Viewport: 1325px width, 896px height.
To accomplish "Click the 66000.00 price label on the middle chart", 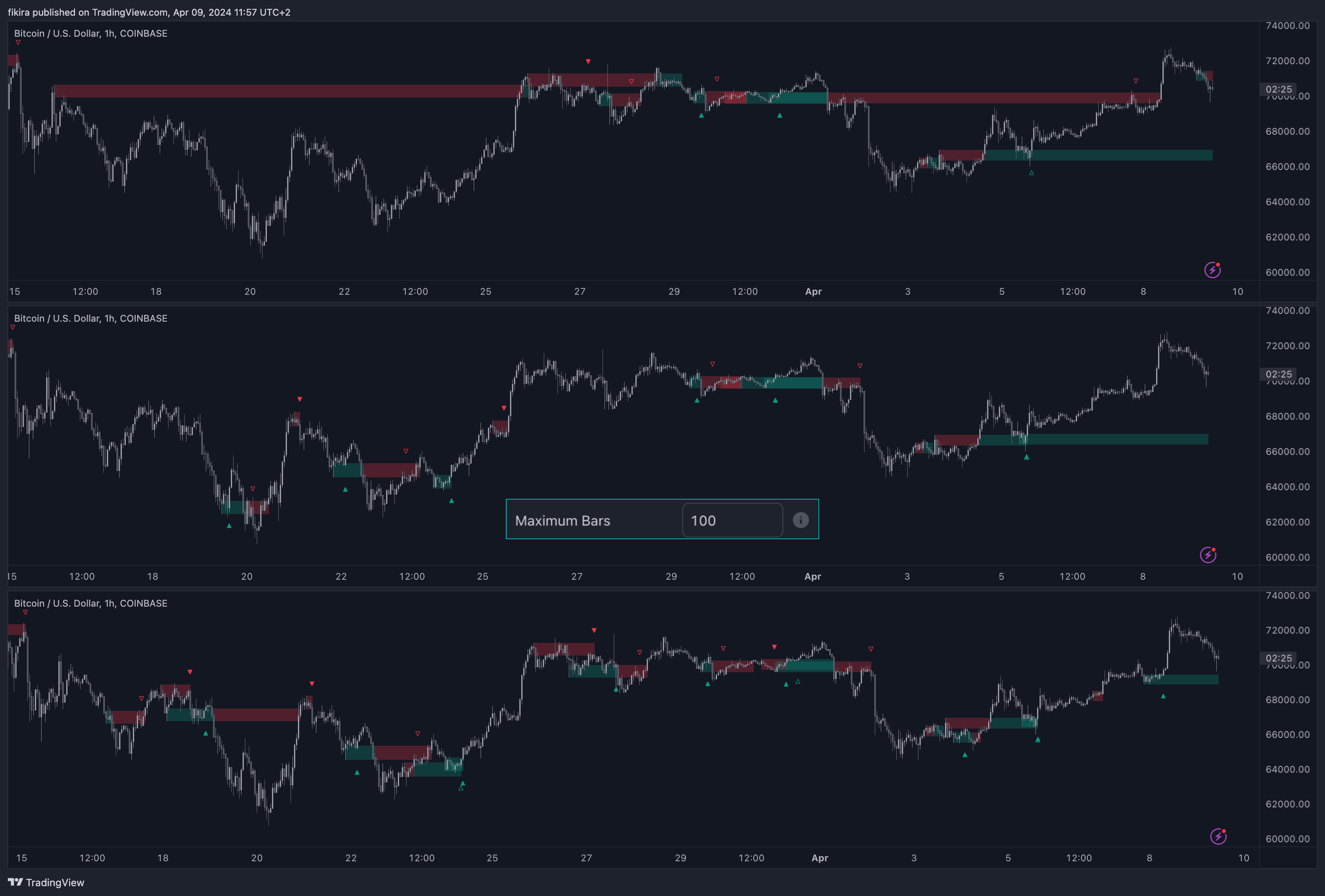I will (x=1287, y=451).
